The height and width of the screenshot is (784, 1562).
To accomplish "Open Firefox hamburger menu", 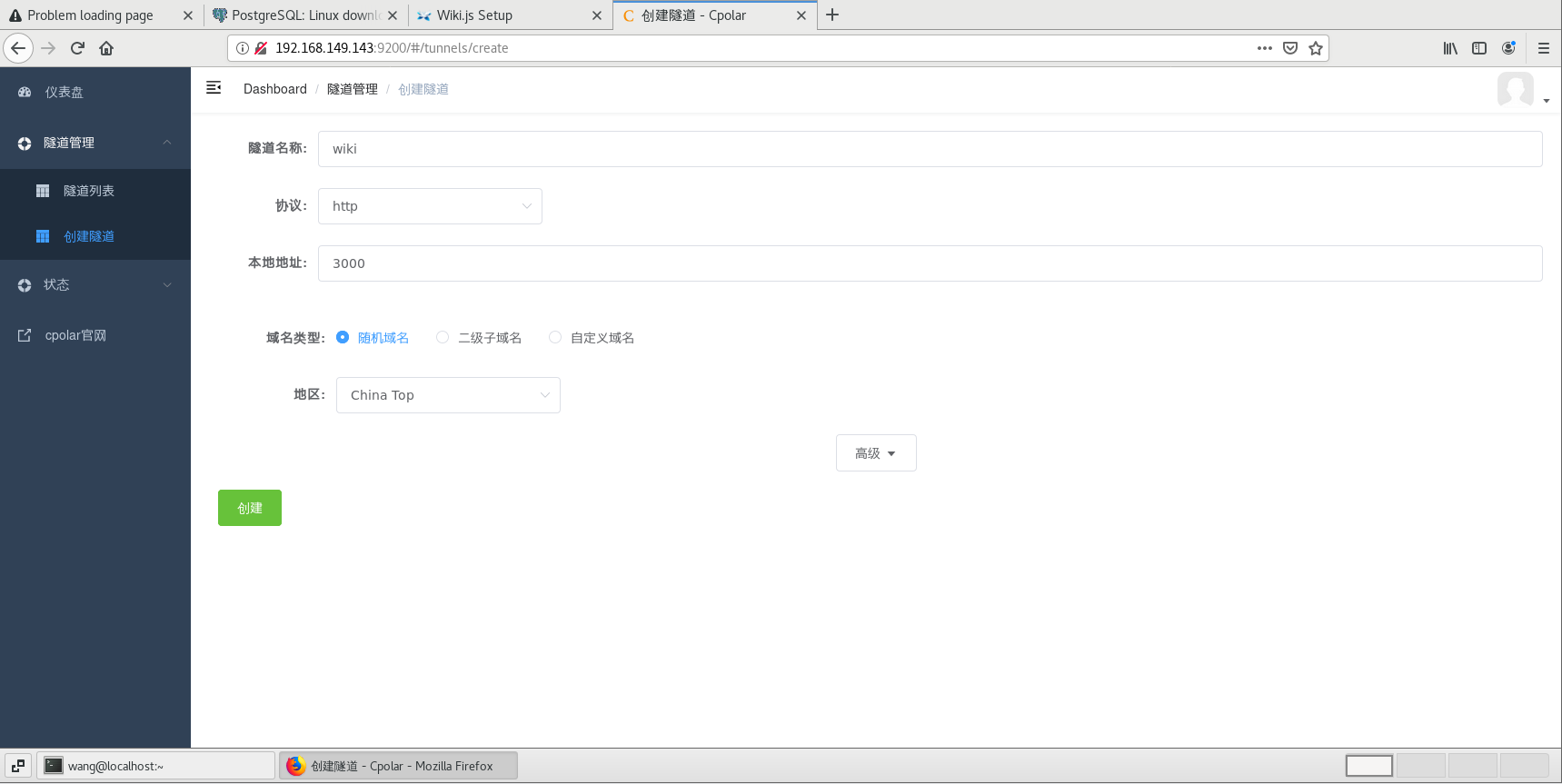I will pyautogui.click(x=1544, y=48).
